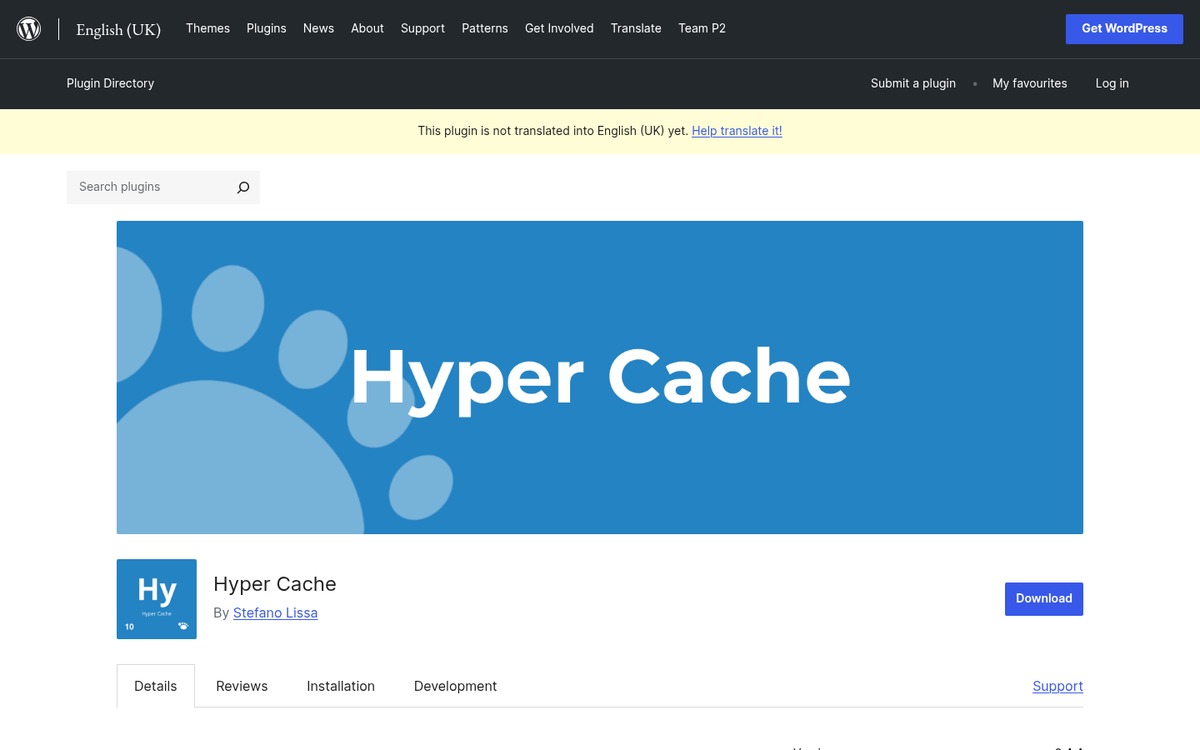Open the English (UK) locale selector
Image resolution: width=1200 pixels, height=750 pixels.
tap(118, 29)
